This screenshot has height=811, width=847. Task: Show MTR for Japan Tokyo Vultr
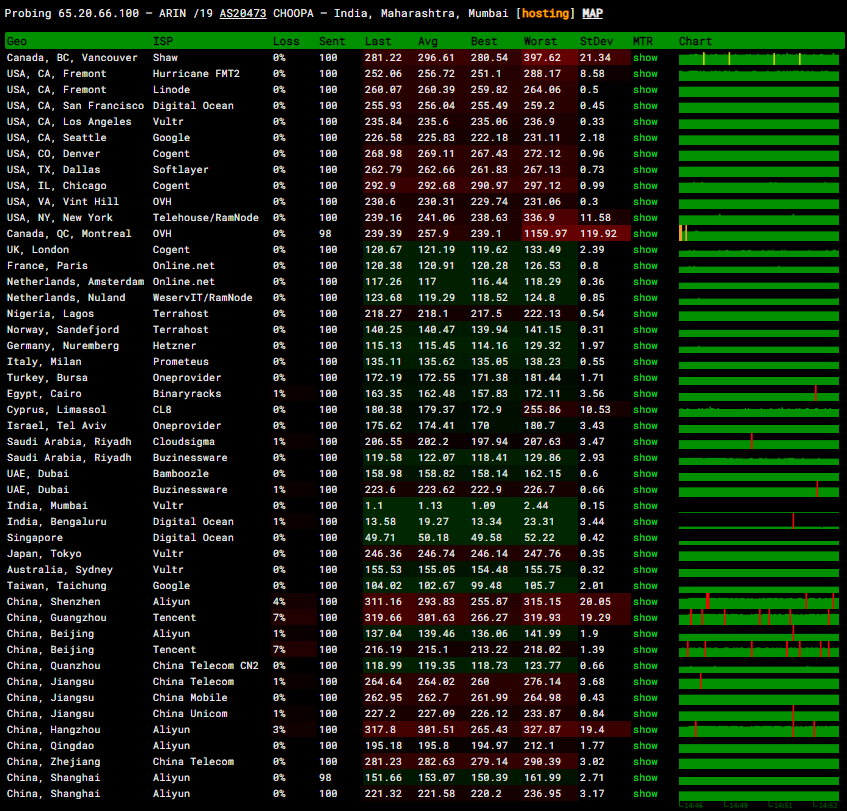tap(645, 554)
